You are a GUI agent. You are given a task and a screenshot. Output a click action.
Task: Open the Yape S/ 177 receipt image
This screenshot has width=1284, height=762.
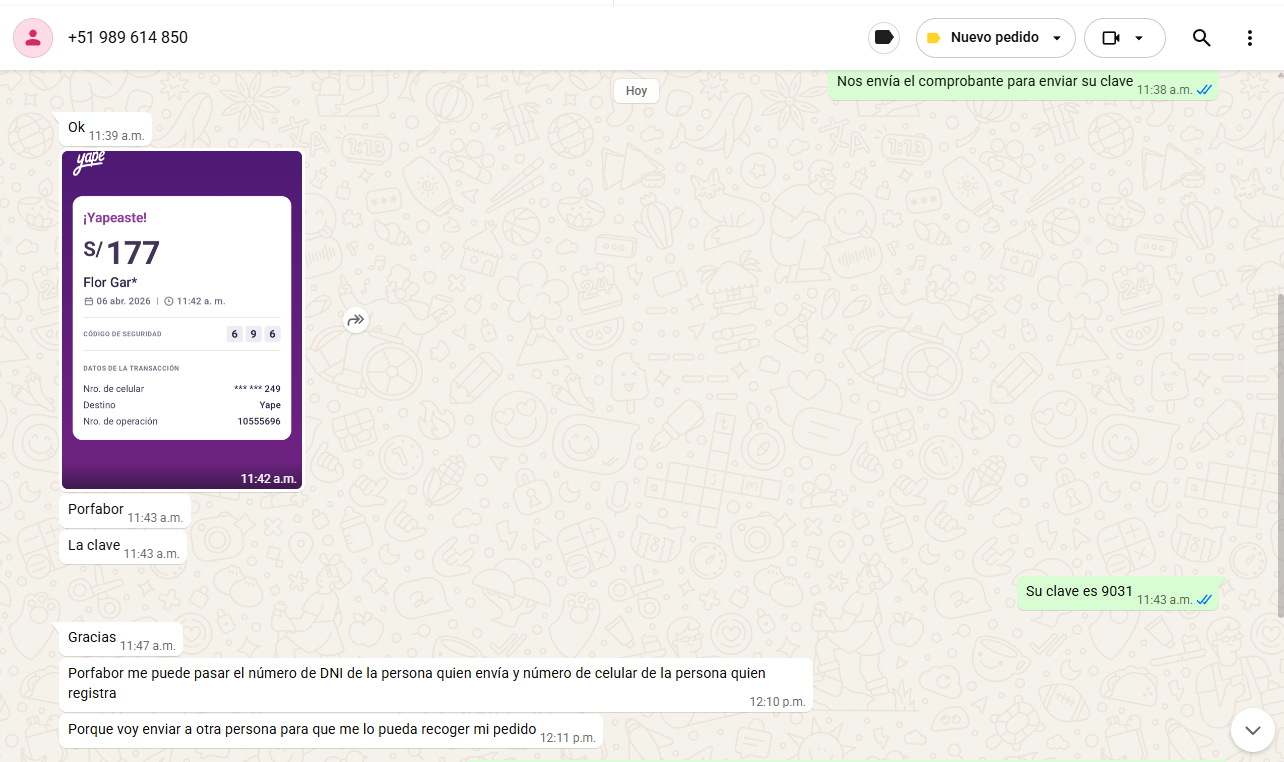click(182, 320)
